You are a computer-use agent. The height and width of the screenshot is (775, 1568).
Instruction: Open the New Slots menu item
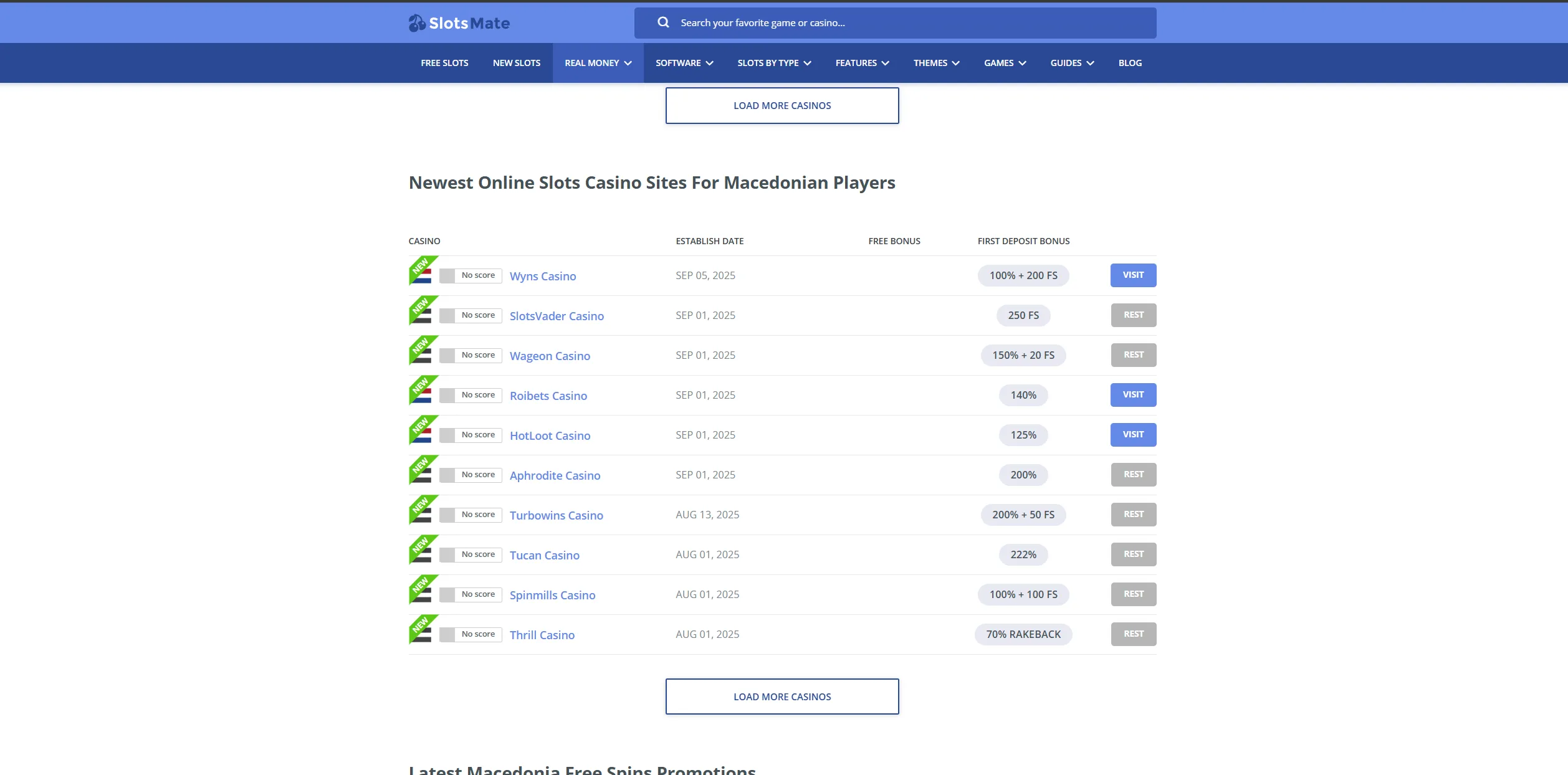tap(517, 63)
